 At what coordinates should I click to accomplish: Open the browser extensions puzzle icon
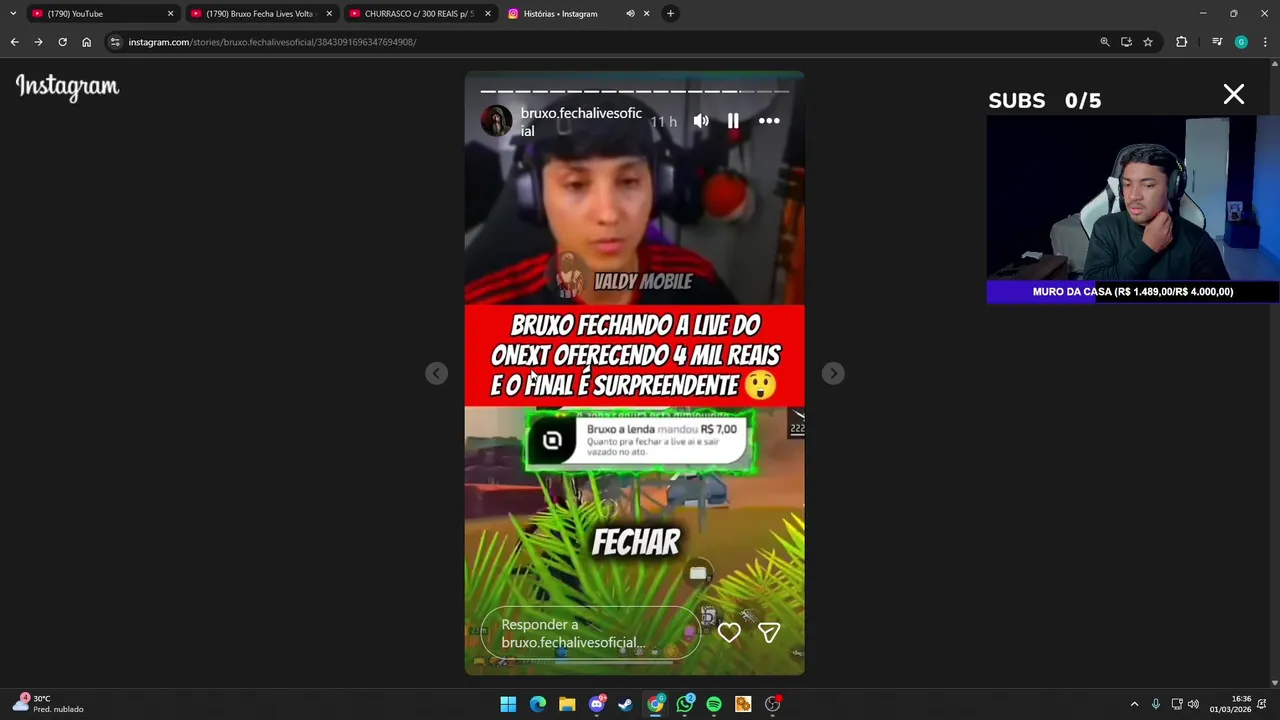pyautogui.click(x=1182, y=42)
